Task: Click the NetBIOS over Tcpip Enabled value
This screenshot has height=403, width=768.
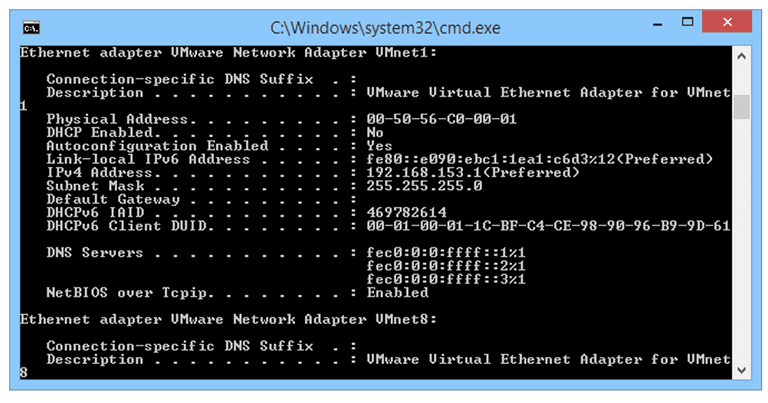Action: 397,292
